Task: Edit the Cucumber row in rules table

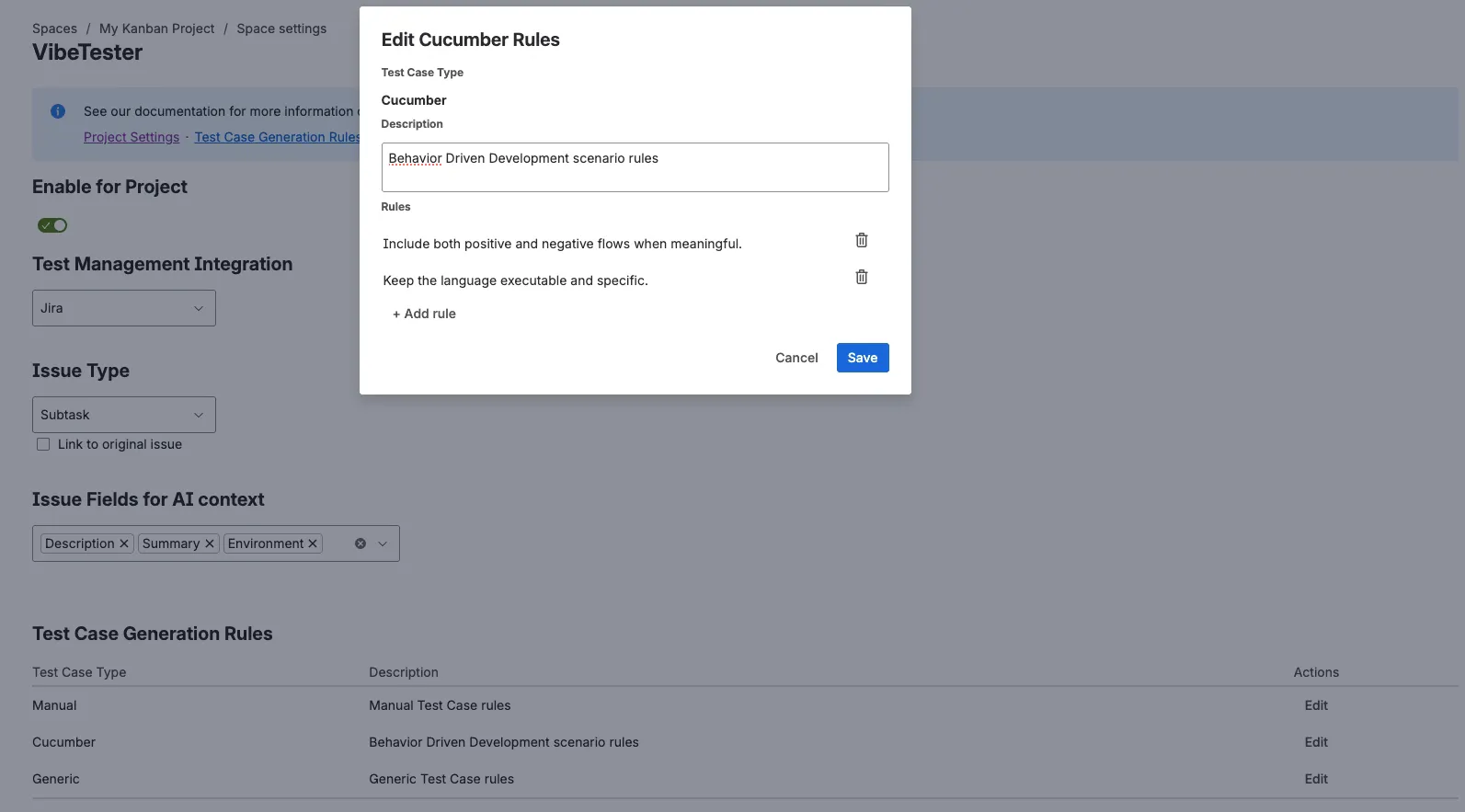Action: click(1316, 742)
